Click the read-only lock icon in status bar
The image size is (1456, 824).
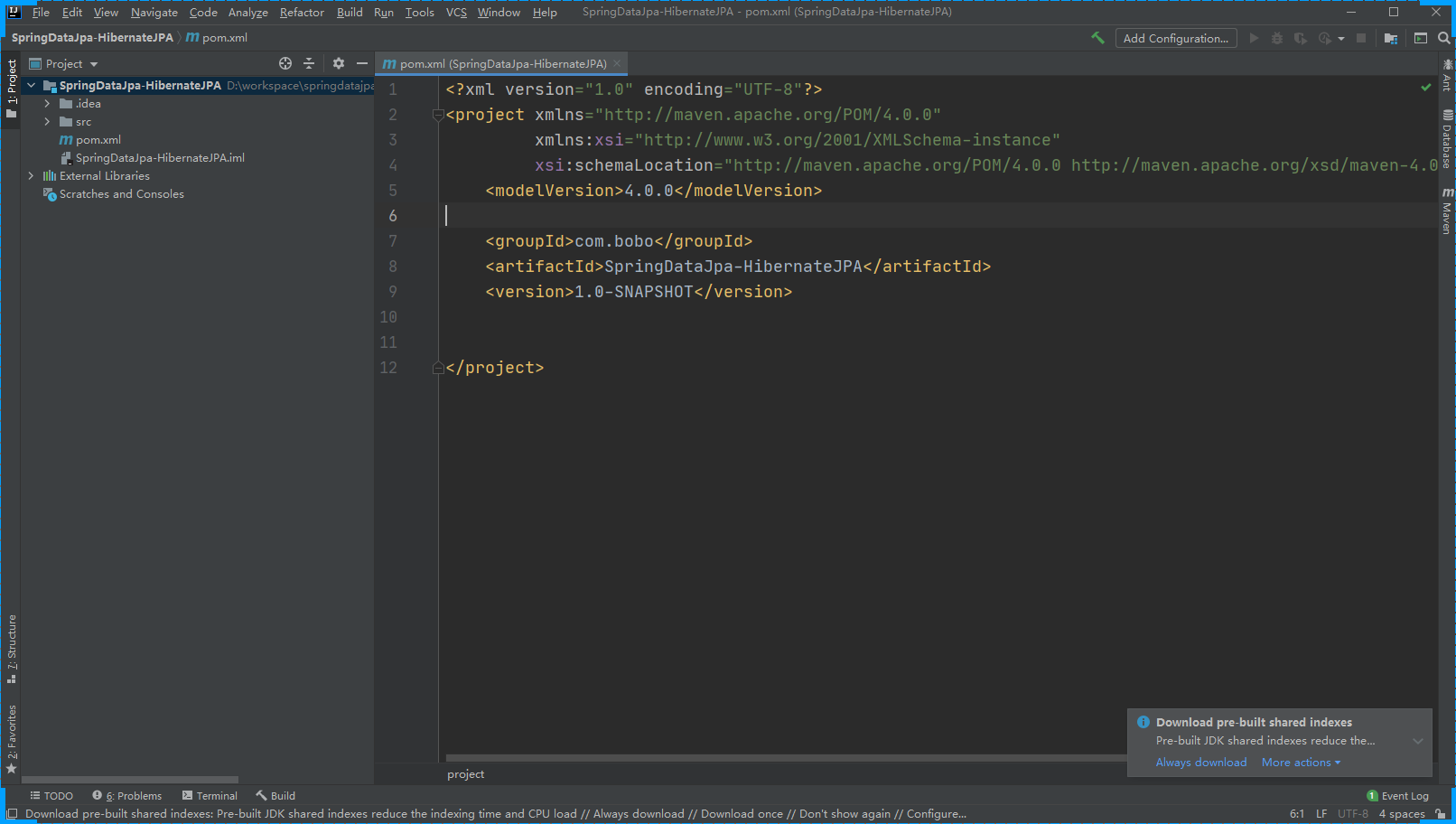(x=1441, y=814)
